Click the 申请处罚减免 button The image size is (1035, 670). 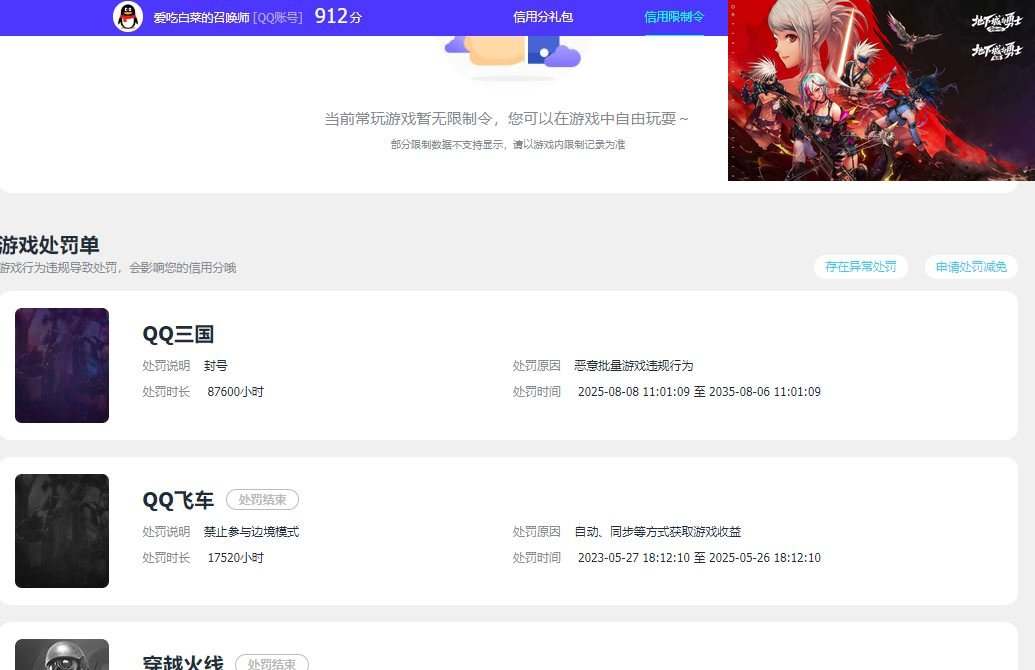click(x=971, y=267)
